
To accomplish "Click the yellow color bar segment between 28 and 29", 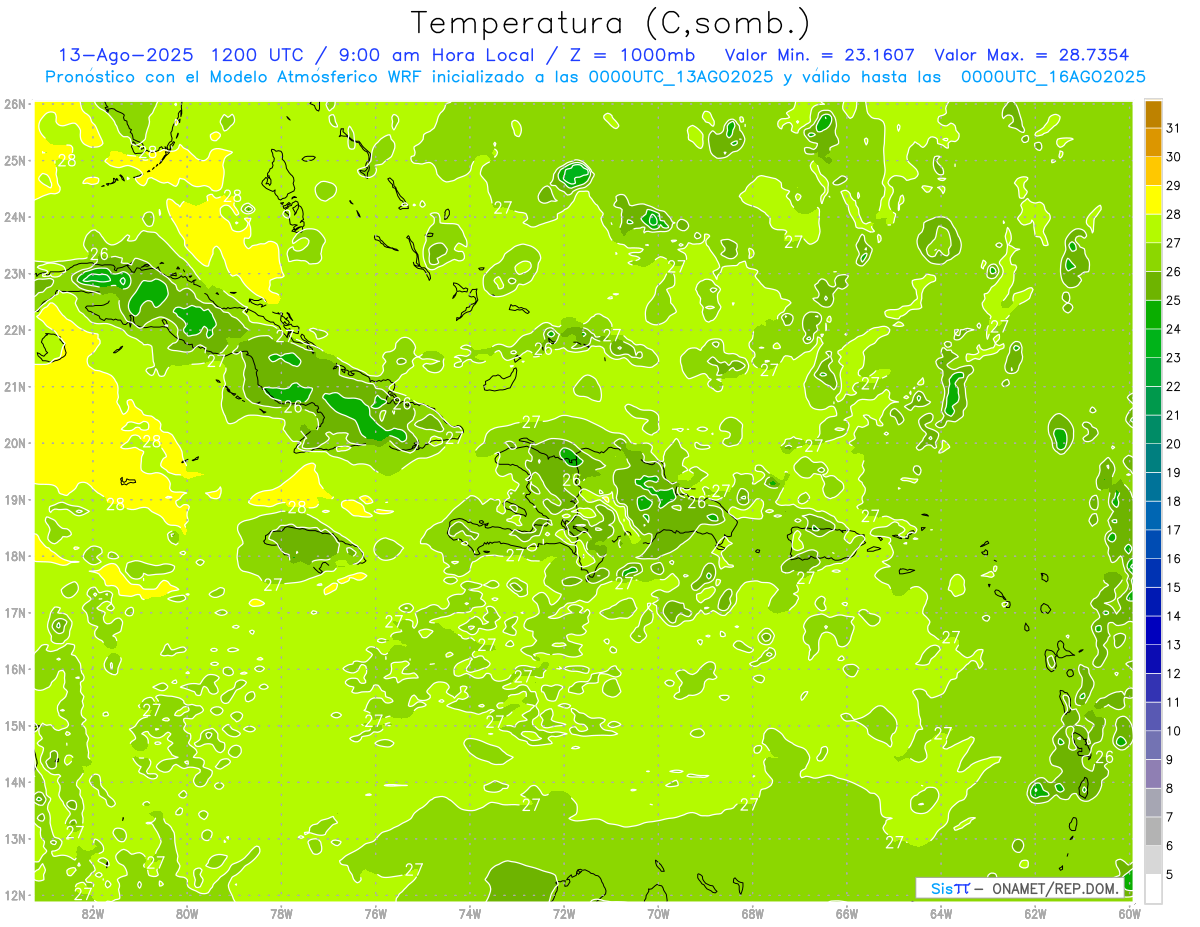I will [1153, 200].
